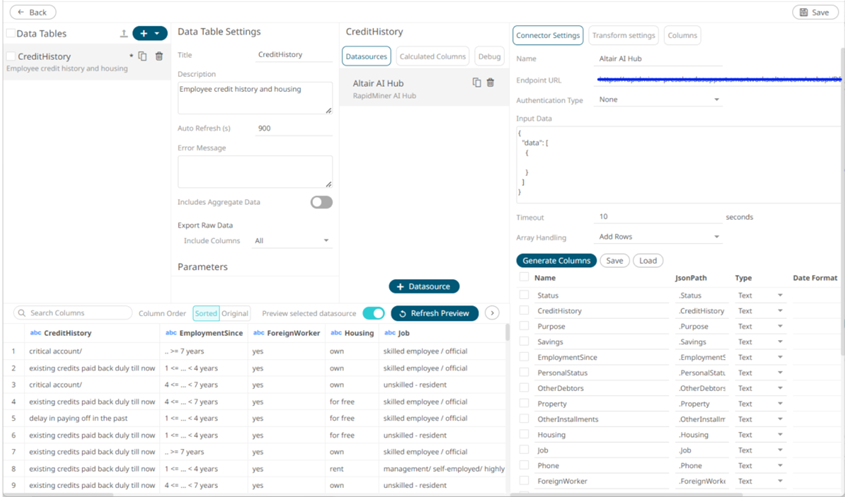Toggle Includes Aggregate Data switch
This screenshot has width=845, height=497.
coord(321,202)
